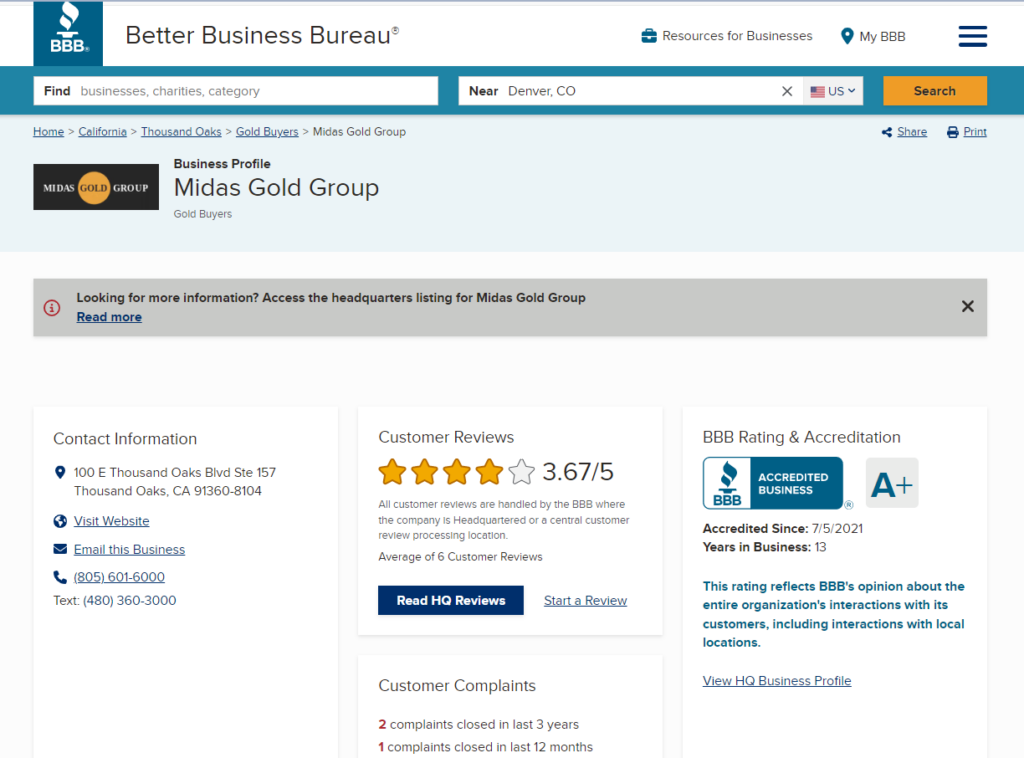The height and width of the screenshot is (758, 1024).
Task: Open View HQ Business Profile link
Action: tap(777, 681)
